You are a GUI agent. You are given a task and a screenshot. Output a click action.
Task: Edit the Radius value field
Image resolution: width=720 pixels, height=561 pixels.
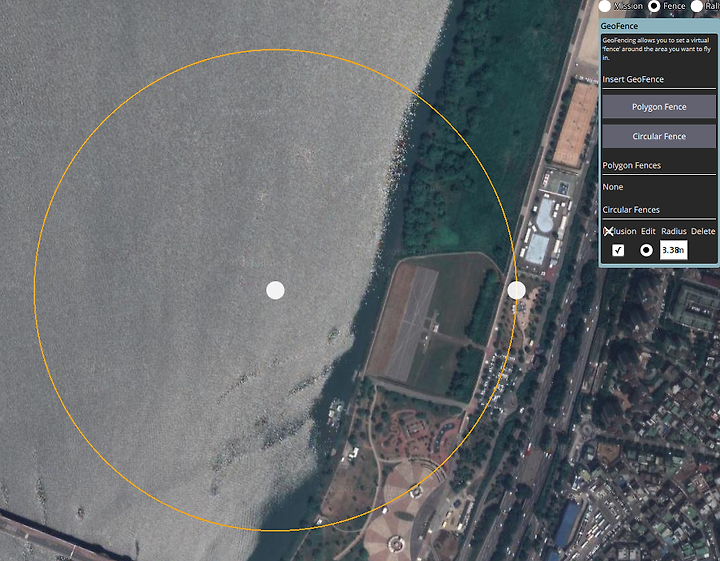point(674,250)
